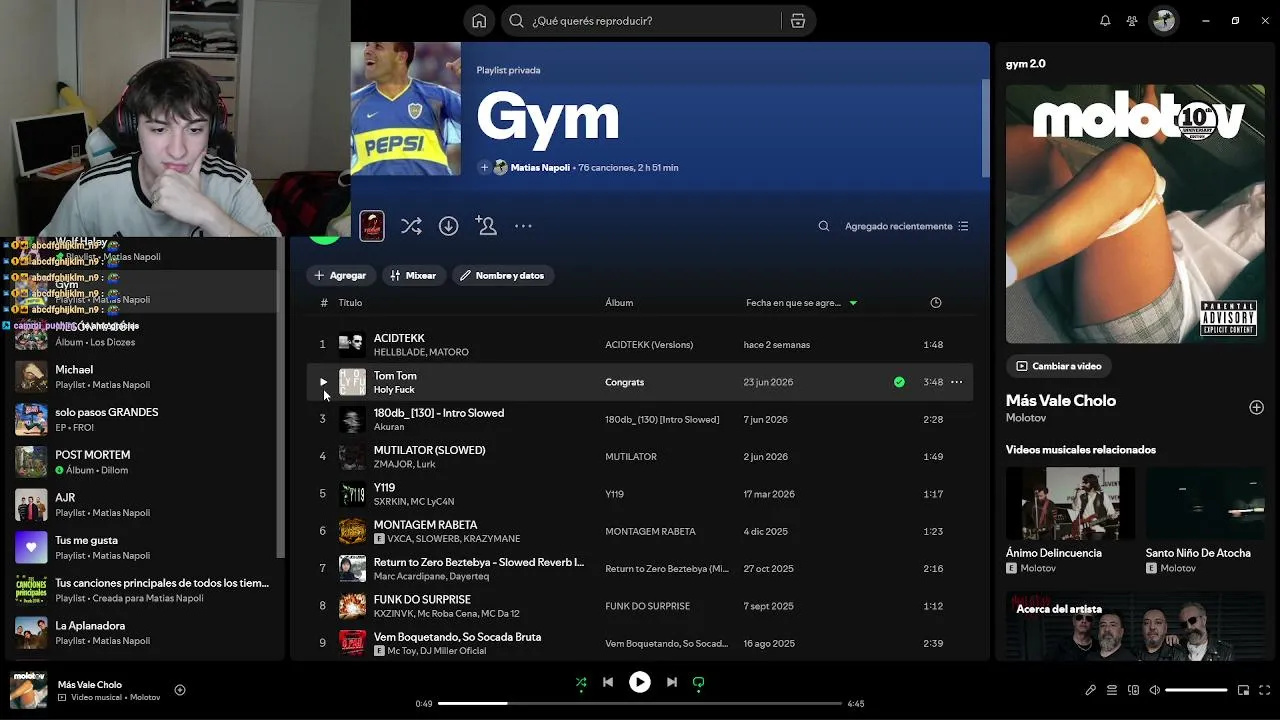Image resolution: width=1280 pixels, height=720 pixels.
Task: Search within the Gym playlist
Action: (x=824, y=227)
